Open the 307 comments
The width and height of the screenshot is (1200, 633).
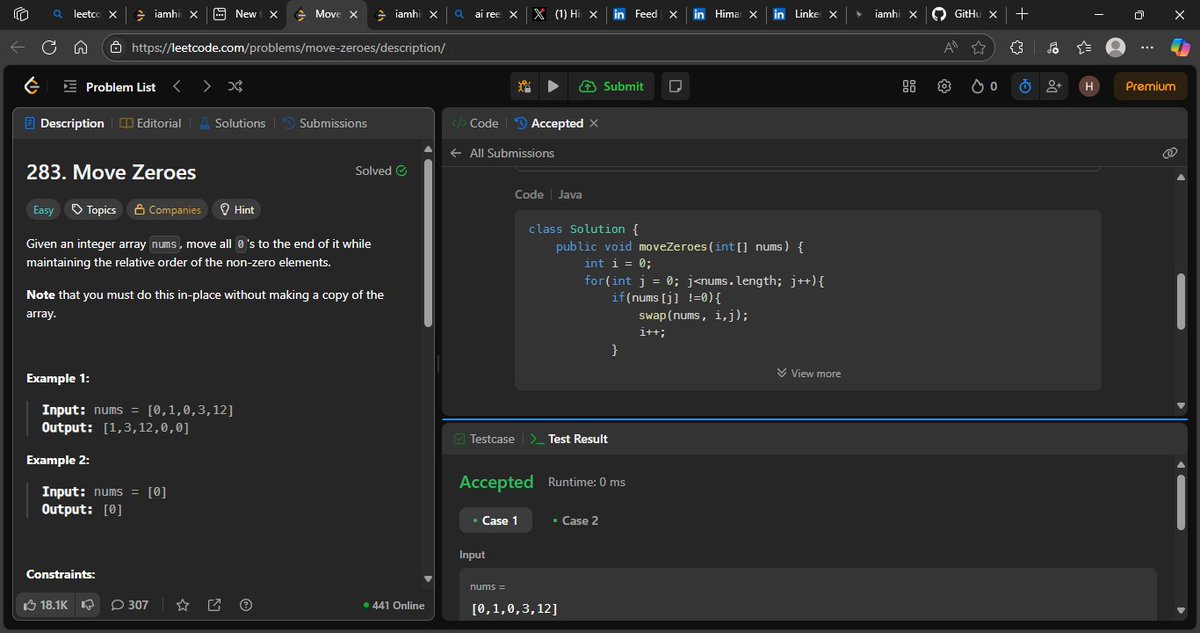(130, 605)
